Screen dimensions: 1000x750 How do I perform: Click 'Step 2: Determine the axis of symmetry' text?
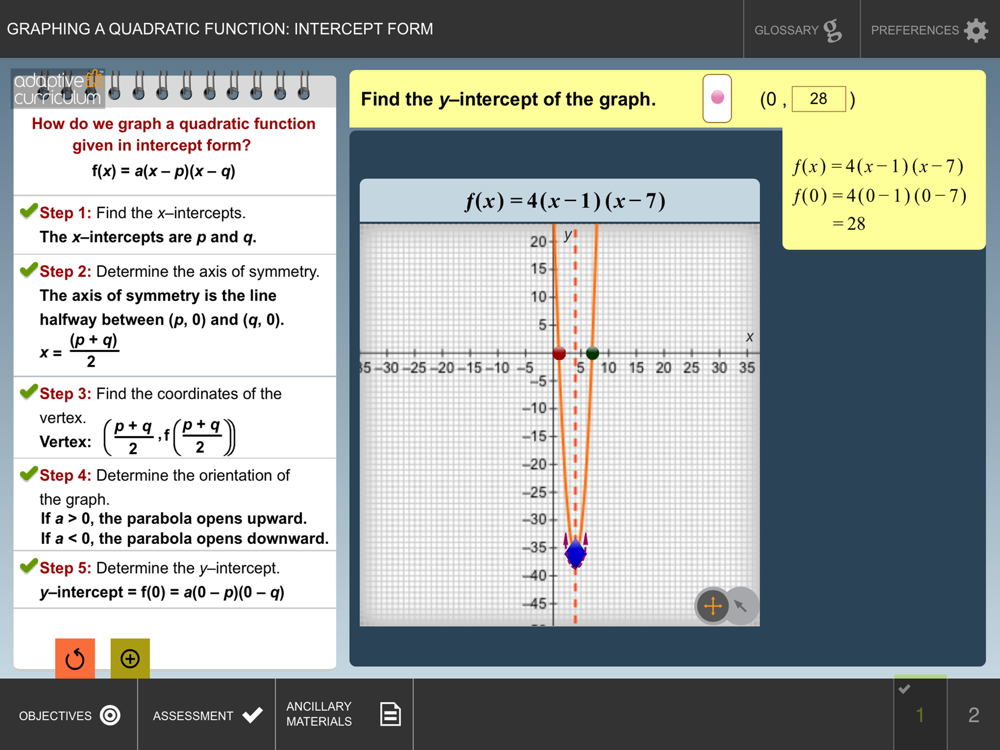(180, 272)
